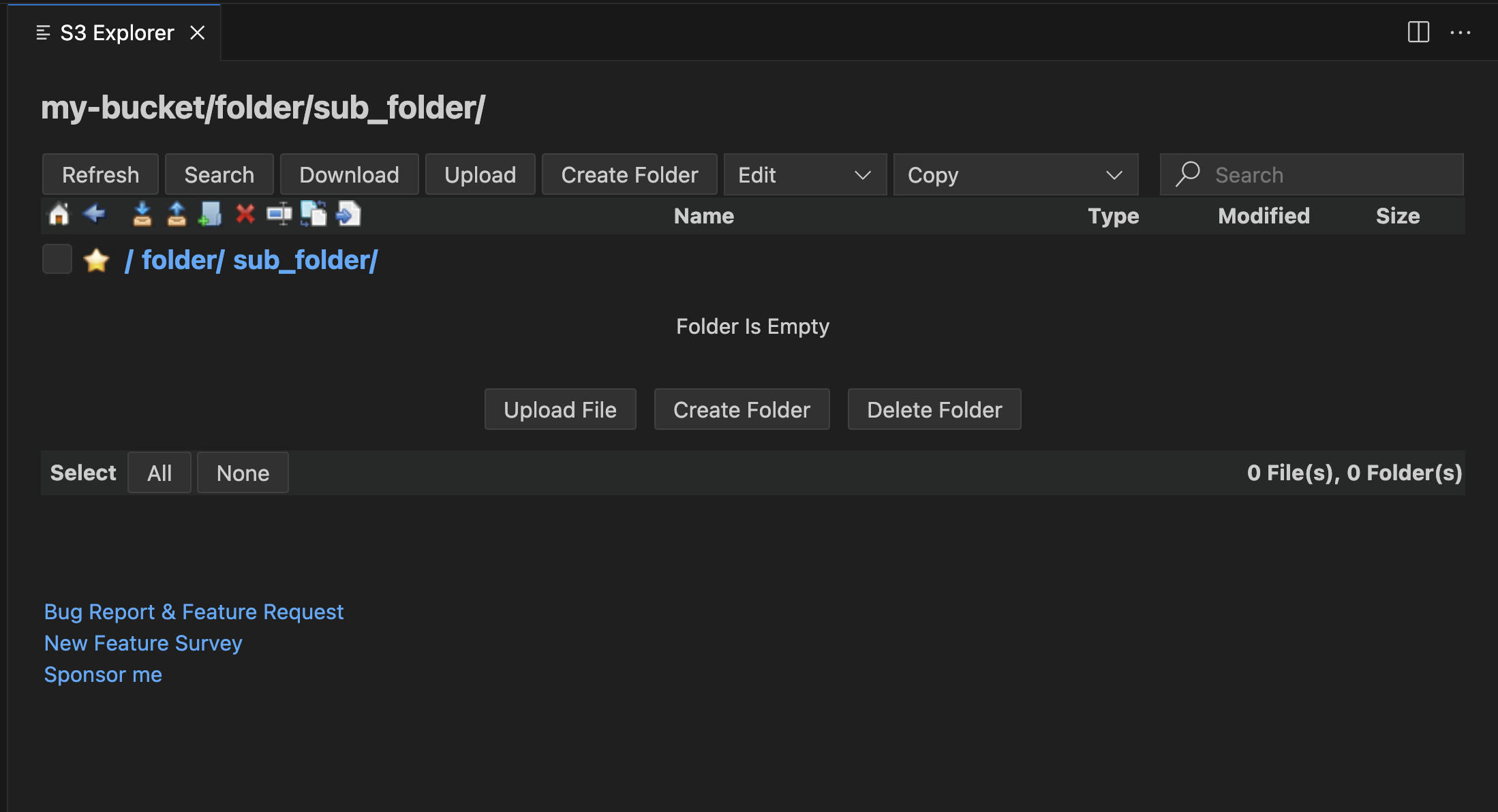Go to bucket home root
The image size is (1498, 812).
[x=58, y=214]
